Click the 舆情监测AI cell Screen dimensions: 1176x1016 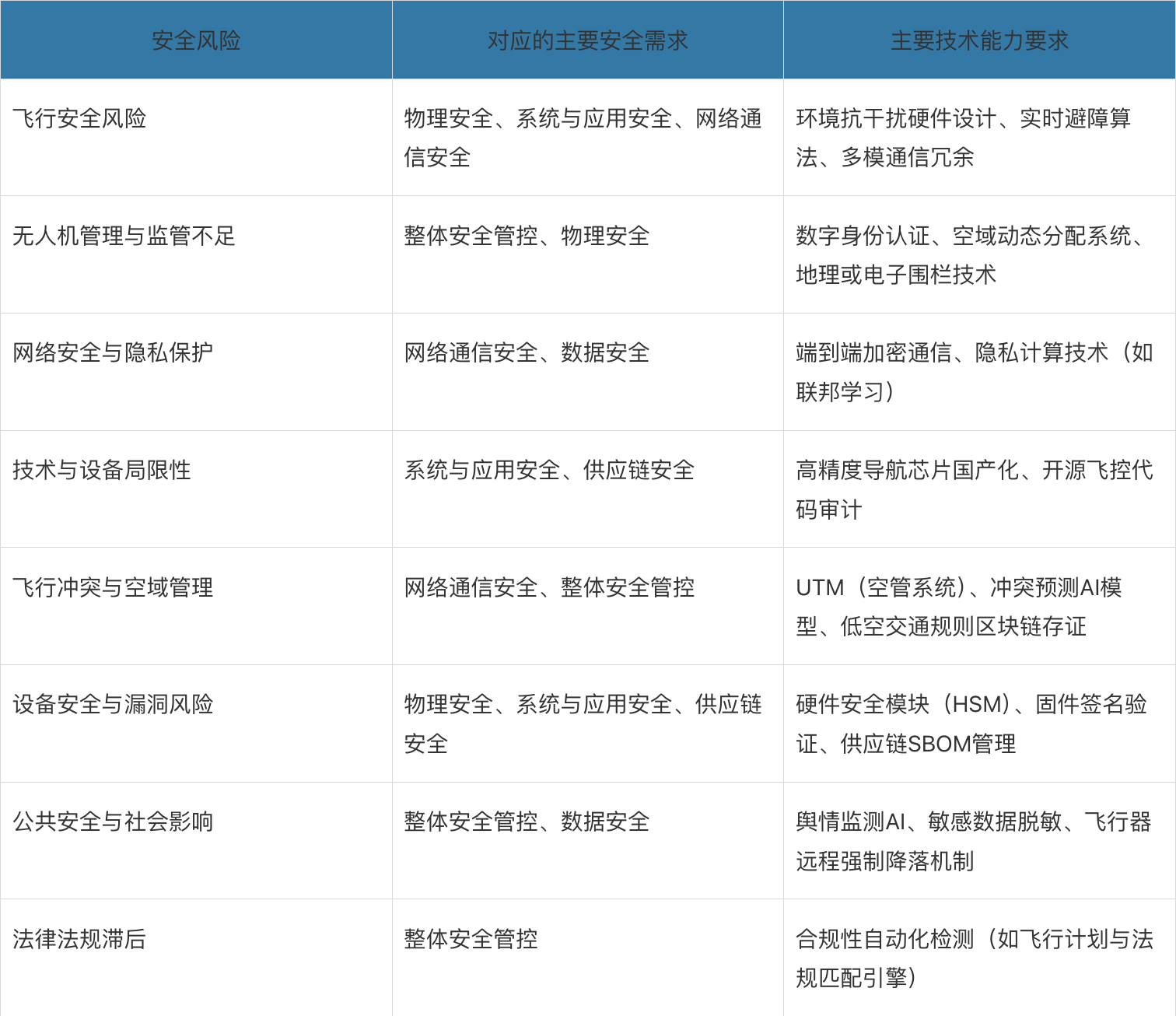pyautogui.click(x=973, y=841)
